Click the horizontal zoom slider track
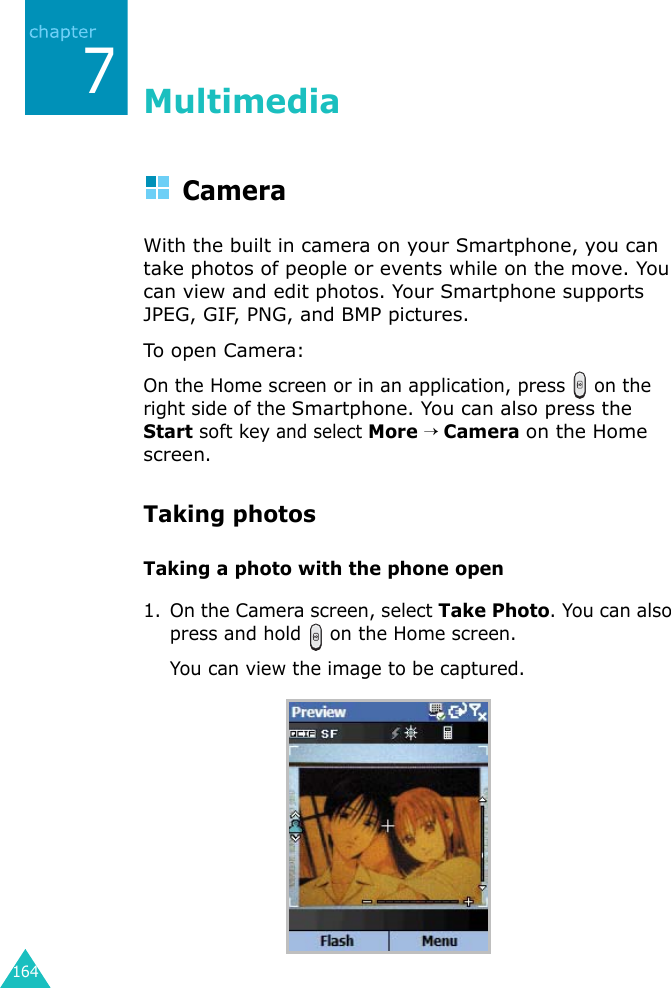The height and width of the screenshot is (988, 671). [417, 902]
